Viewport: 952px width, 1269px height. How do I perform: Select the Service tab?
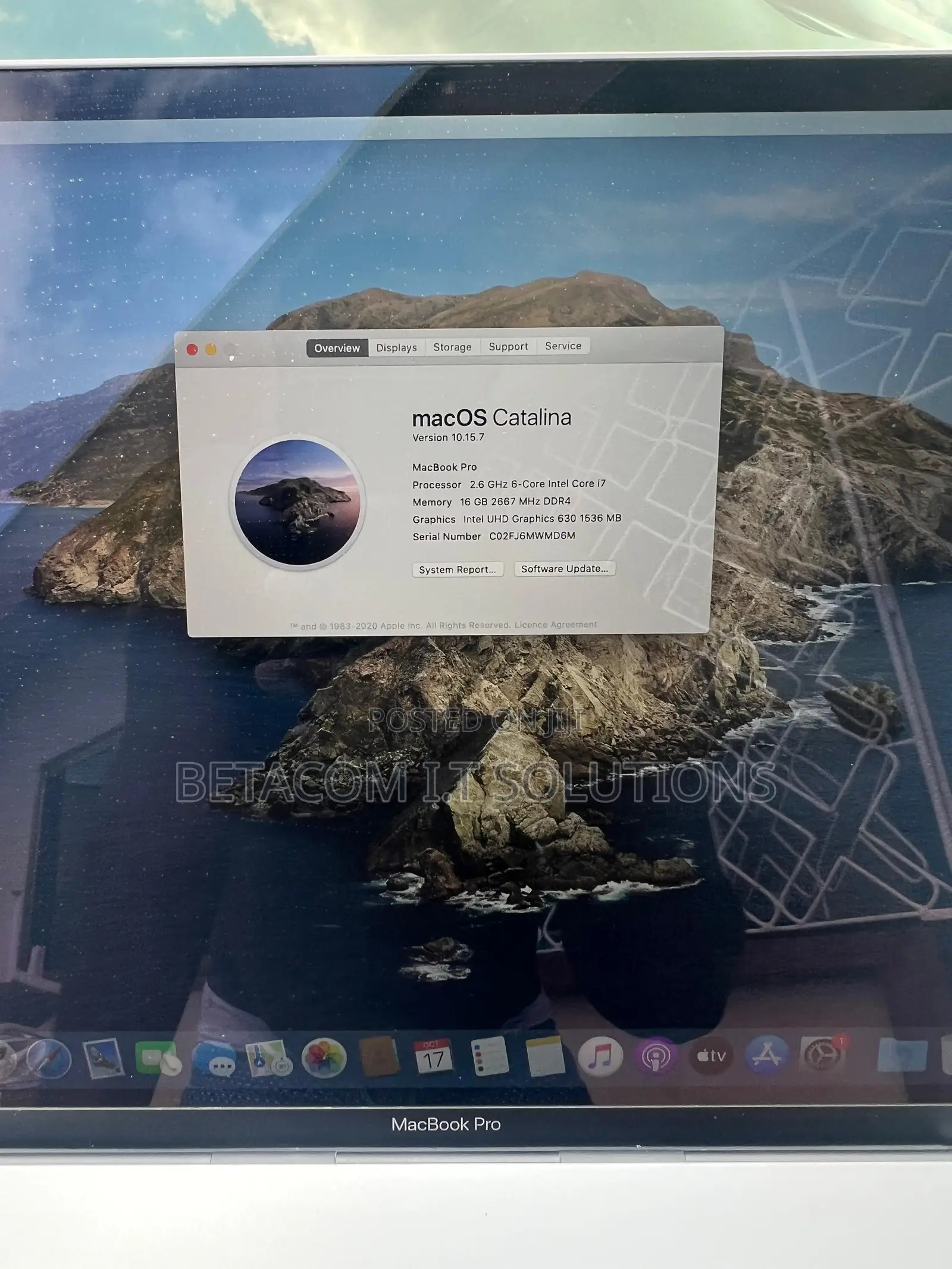(563, 346)
